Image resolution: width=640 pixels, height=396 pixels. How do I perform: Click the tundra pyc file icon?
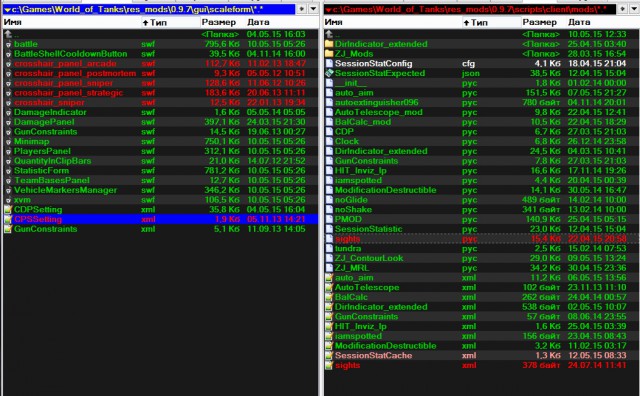tap(329, 249)
